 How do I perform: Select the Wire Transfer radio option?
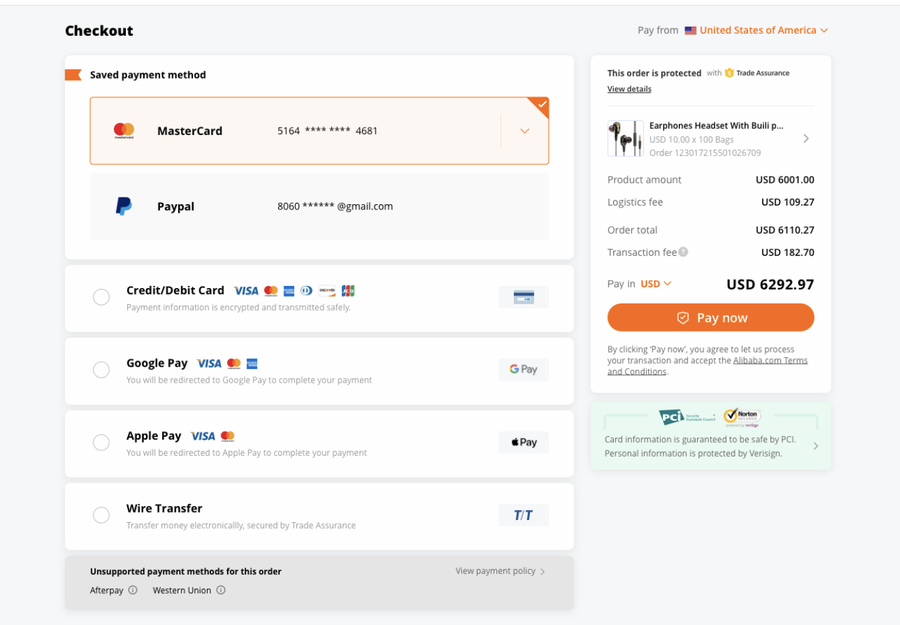pyautogui.click(x=101, y=515)
